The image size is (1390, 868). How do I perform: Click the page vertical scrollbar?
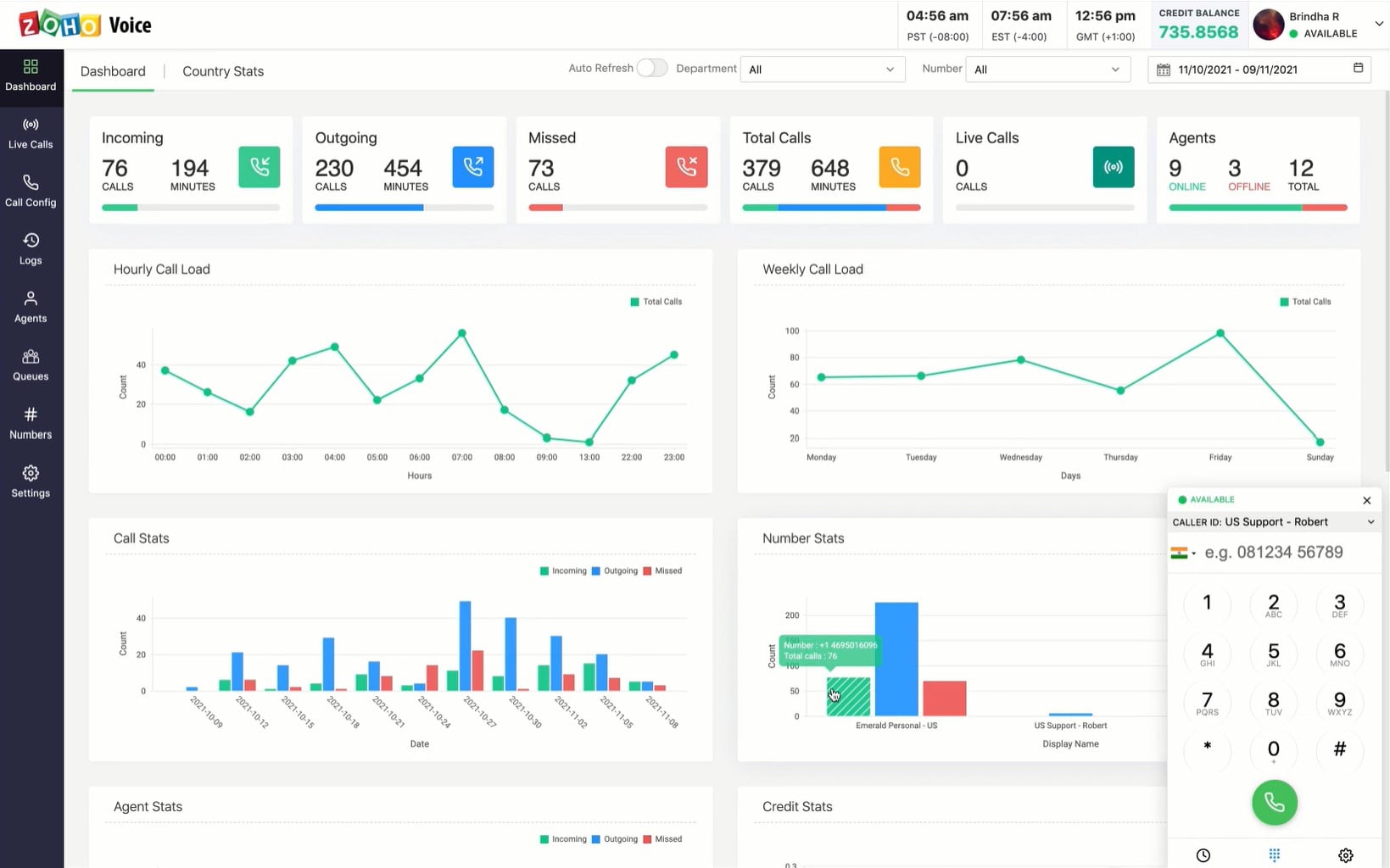[x=1386, y=282]
